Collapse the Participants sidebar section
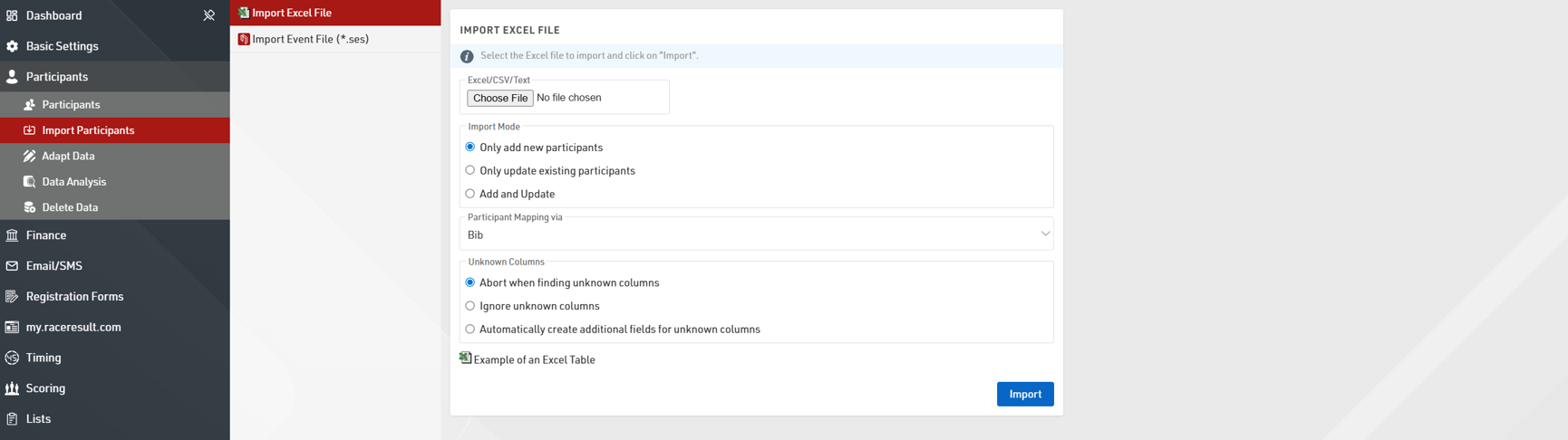The width and height of the screenshot is (1568, 440). [x=57, y=77]
